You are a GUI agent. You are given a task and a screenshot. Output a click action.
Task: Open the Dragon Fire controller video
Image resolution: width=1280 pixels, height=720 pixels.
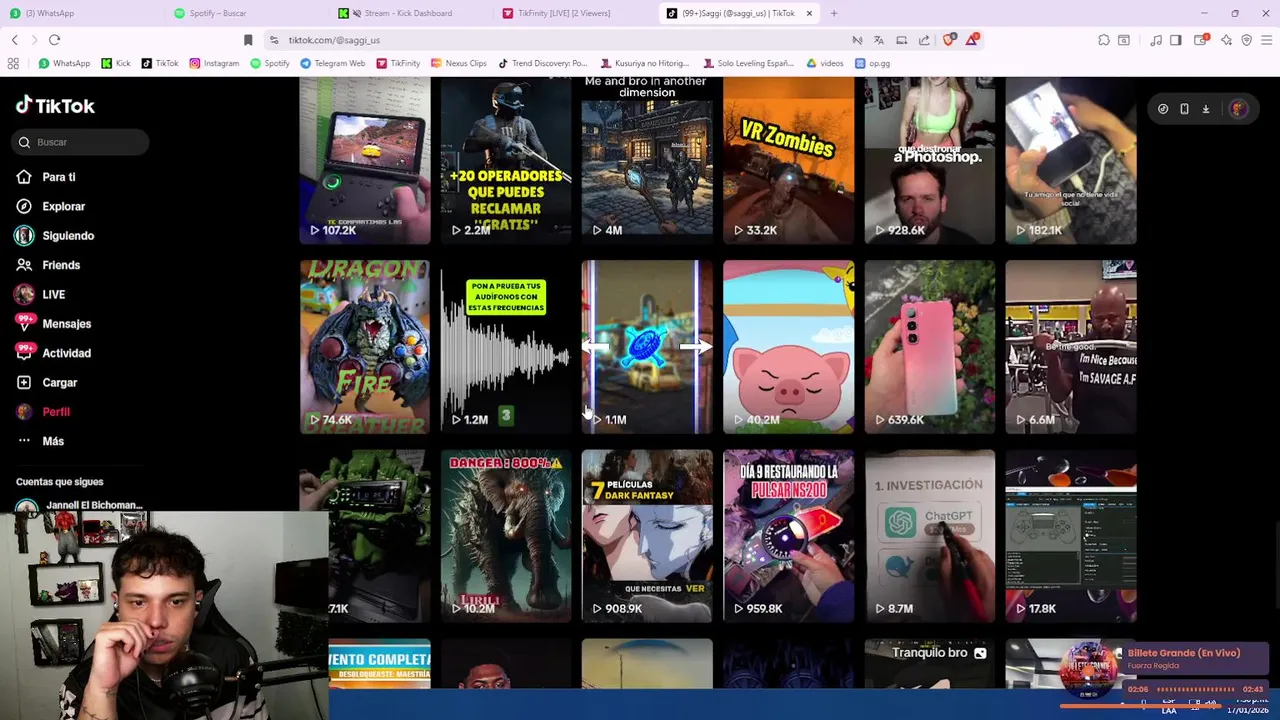pyautogui.click(x=365, y=347)
